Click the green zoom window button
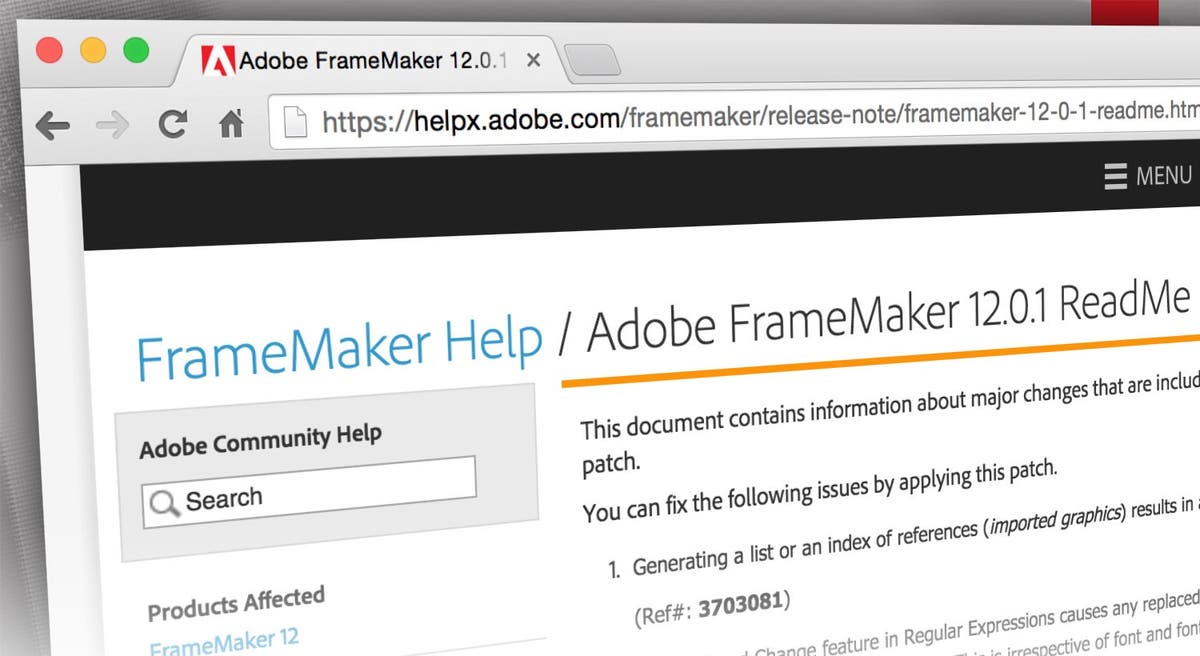 pyautogui.click(x=135, y=49)
